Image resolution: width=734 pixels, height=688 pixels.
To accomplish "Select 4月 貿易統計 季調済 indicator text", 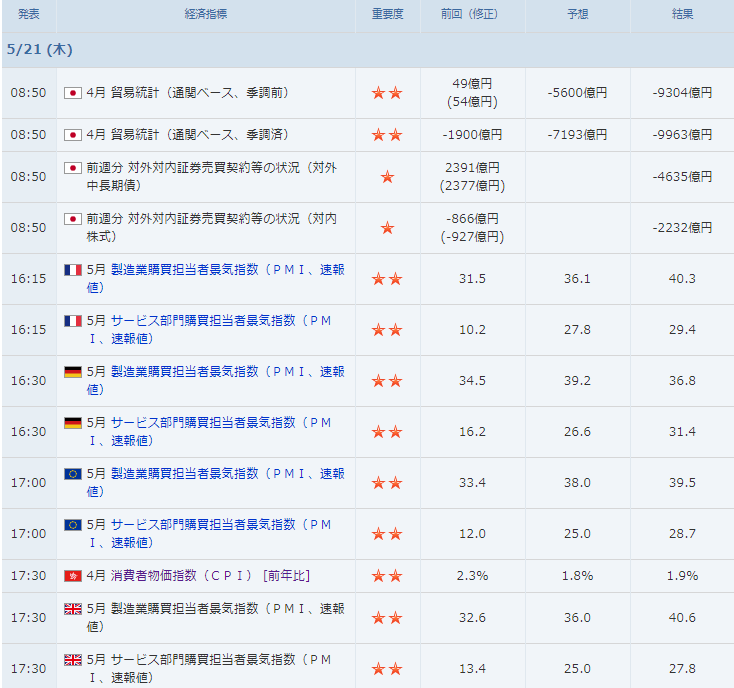I will click(x=188, y=135).
